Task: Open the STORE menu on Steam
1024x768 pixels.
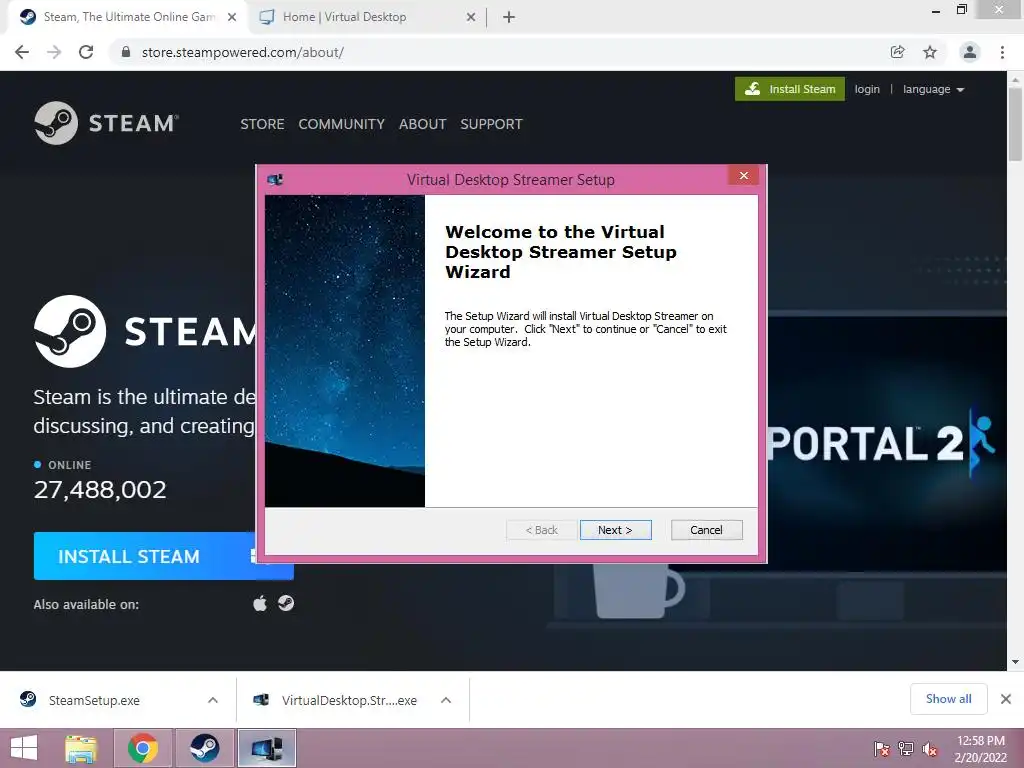Action: click(262, 124)
